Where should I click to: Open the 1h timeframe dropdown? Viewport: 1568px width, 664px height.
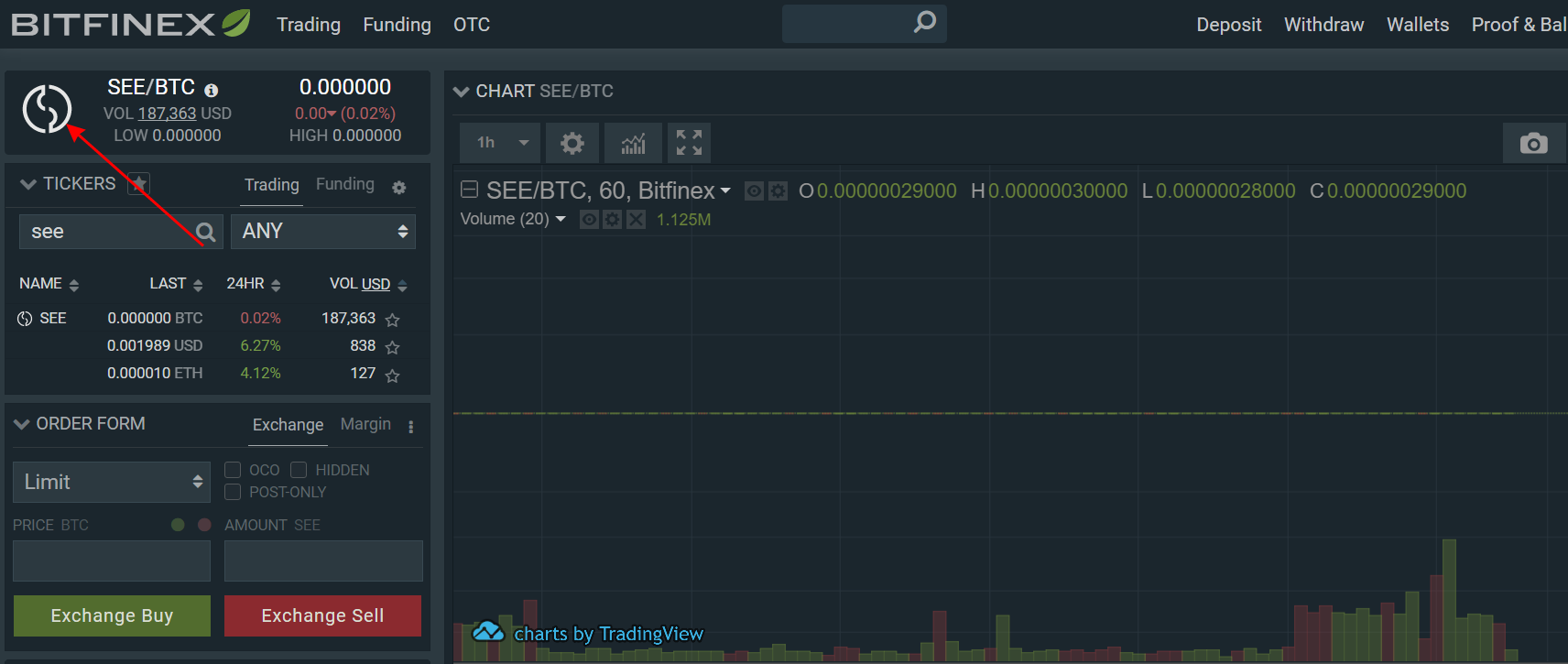pos(500,143)
